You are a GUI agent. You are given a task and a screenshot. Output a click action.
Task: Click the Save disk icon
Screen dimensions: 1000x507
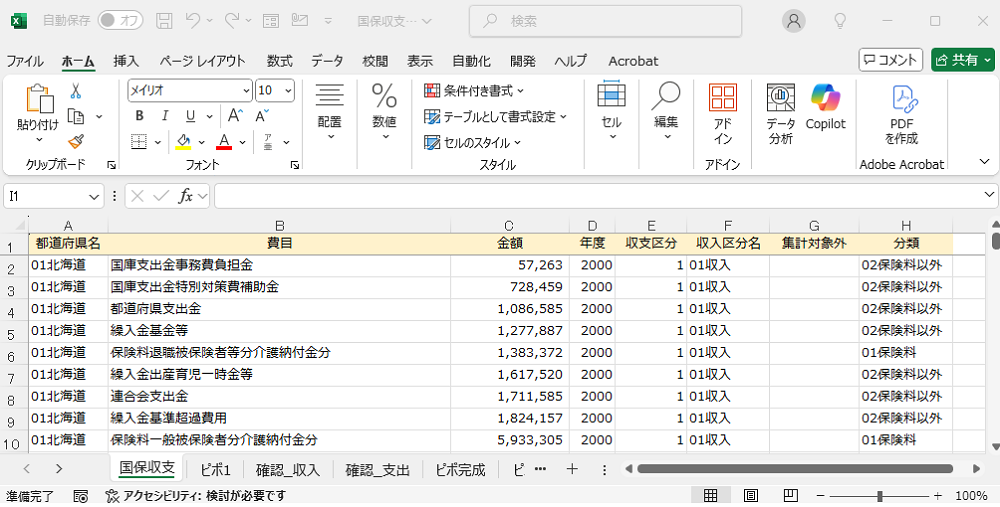(165, 20)
